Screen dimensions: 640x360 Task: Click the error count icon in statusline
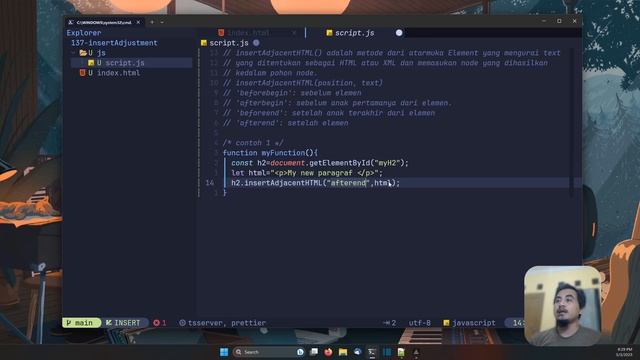(x=156, y=323)
